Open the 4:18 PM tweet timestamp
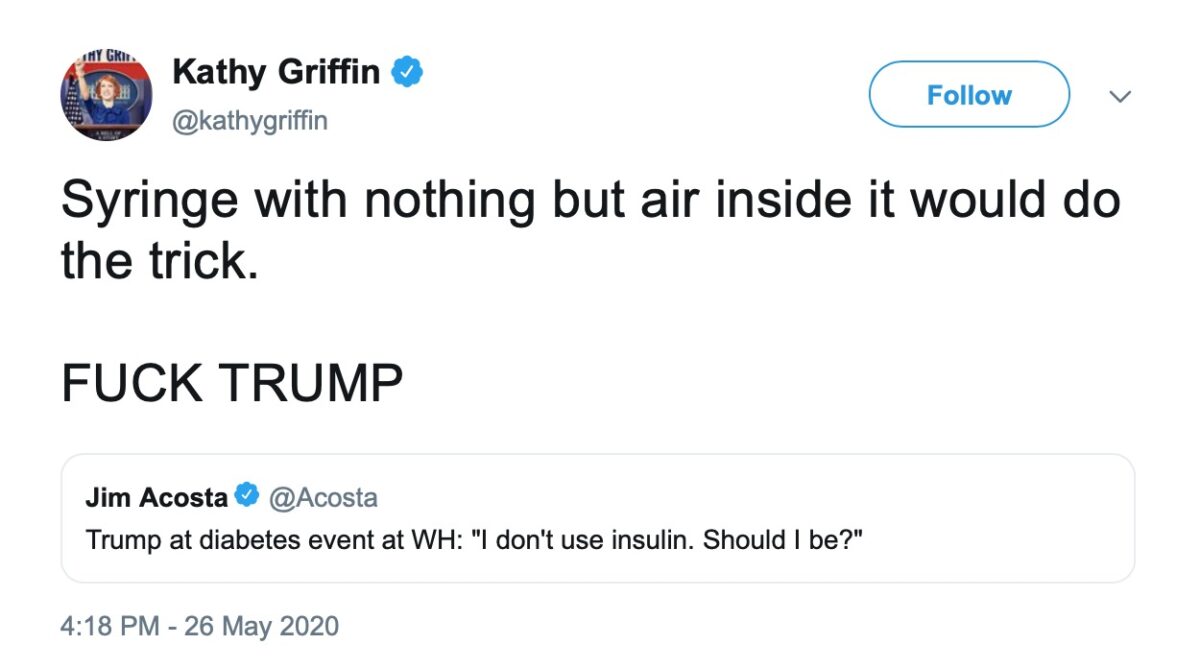Viewport: 1200px width, 668px height. [x=110, y=627]
